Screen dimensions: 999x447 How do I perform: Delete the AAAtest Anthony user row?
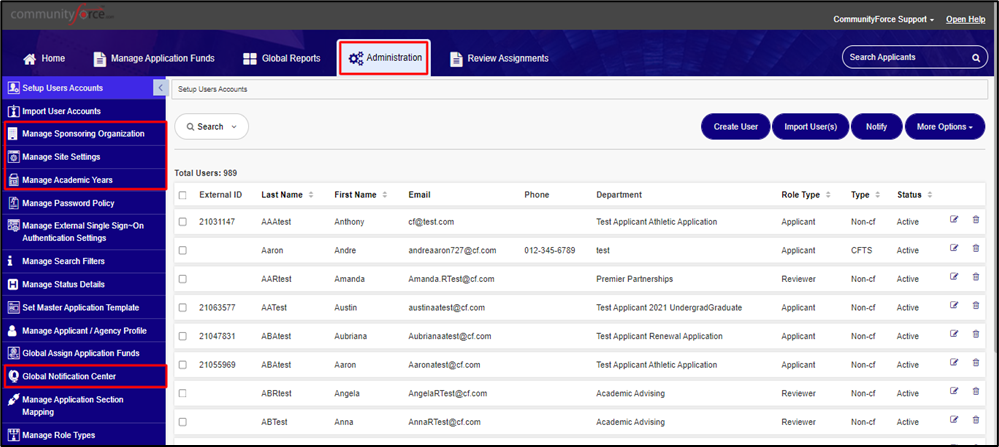975,219
